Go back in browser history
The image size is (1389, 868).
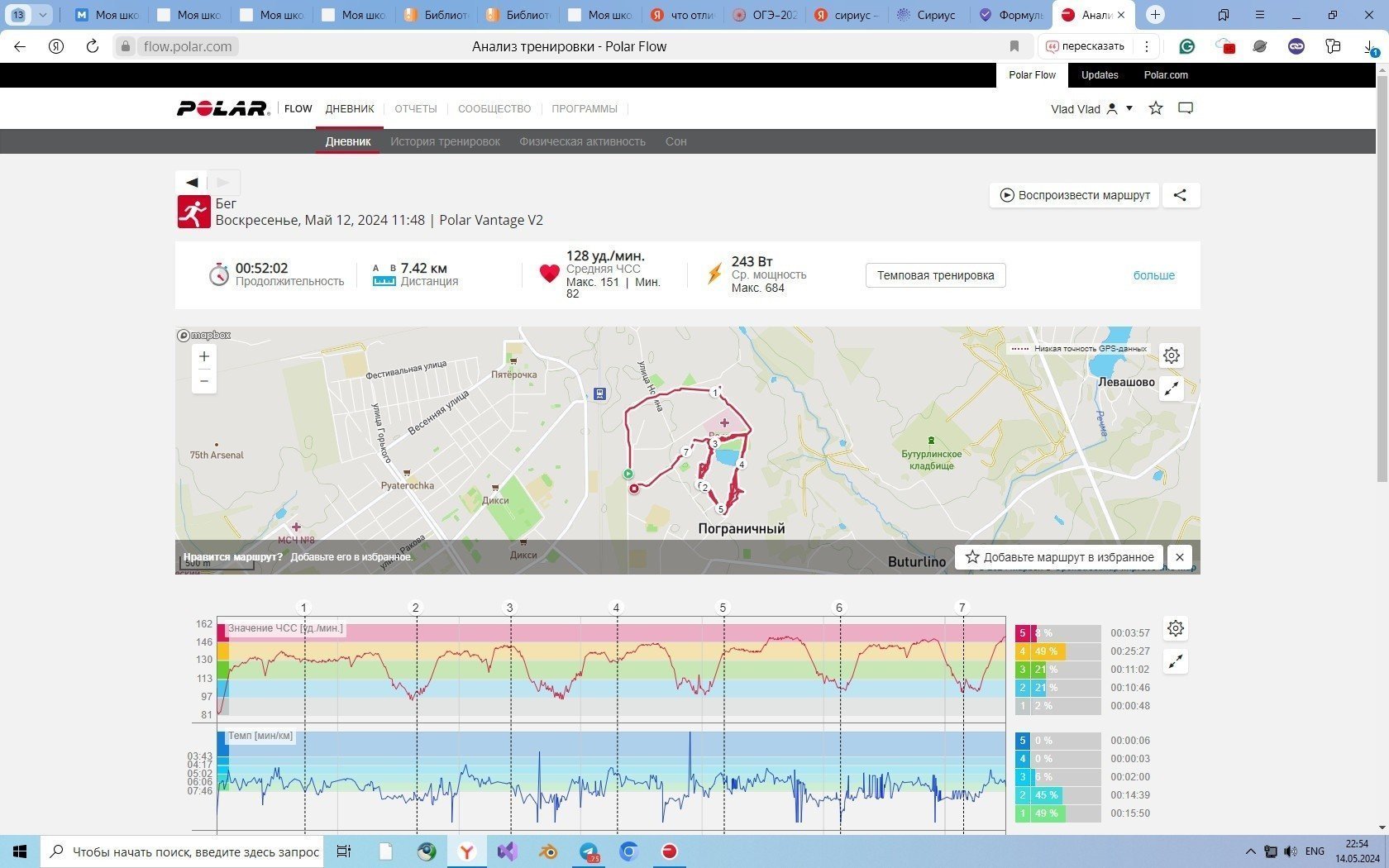pos(20,46)
